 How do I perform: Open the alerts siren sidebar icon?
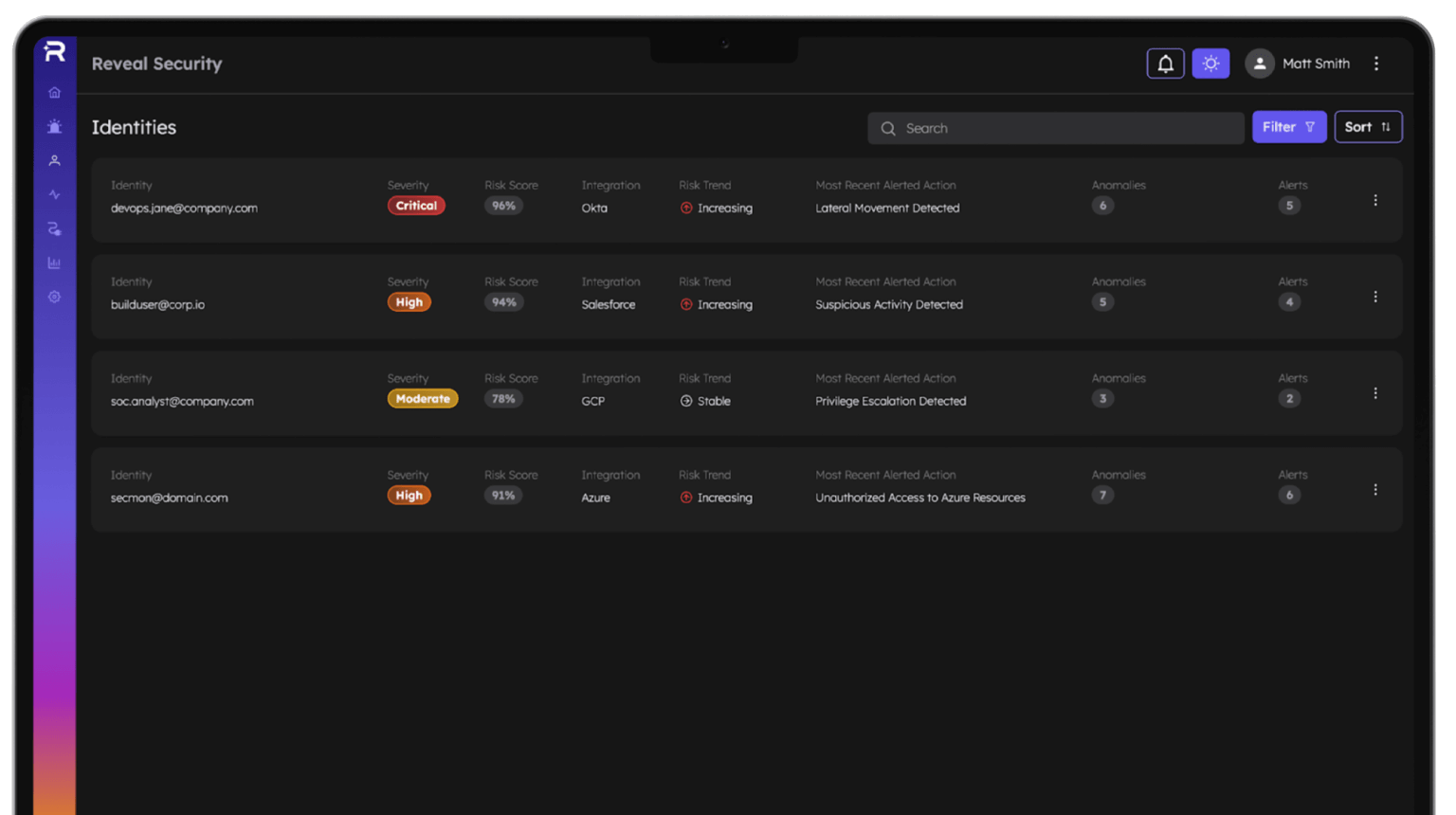point(55,127)
